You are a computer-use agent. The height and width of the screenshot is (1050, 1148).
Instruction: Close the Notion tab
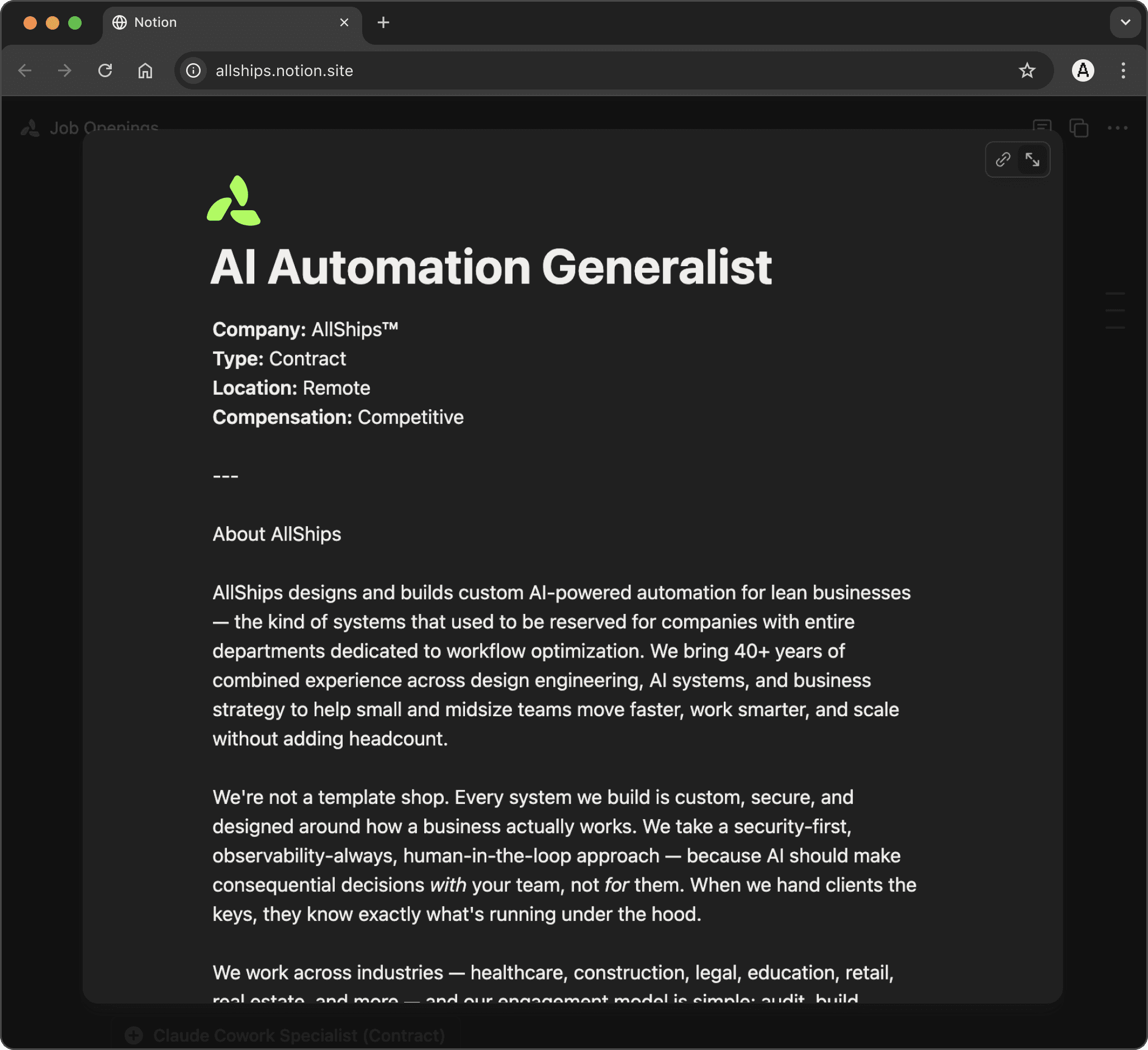click(x=344, y=22)
